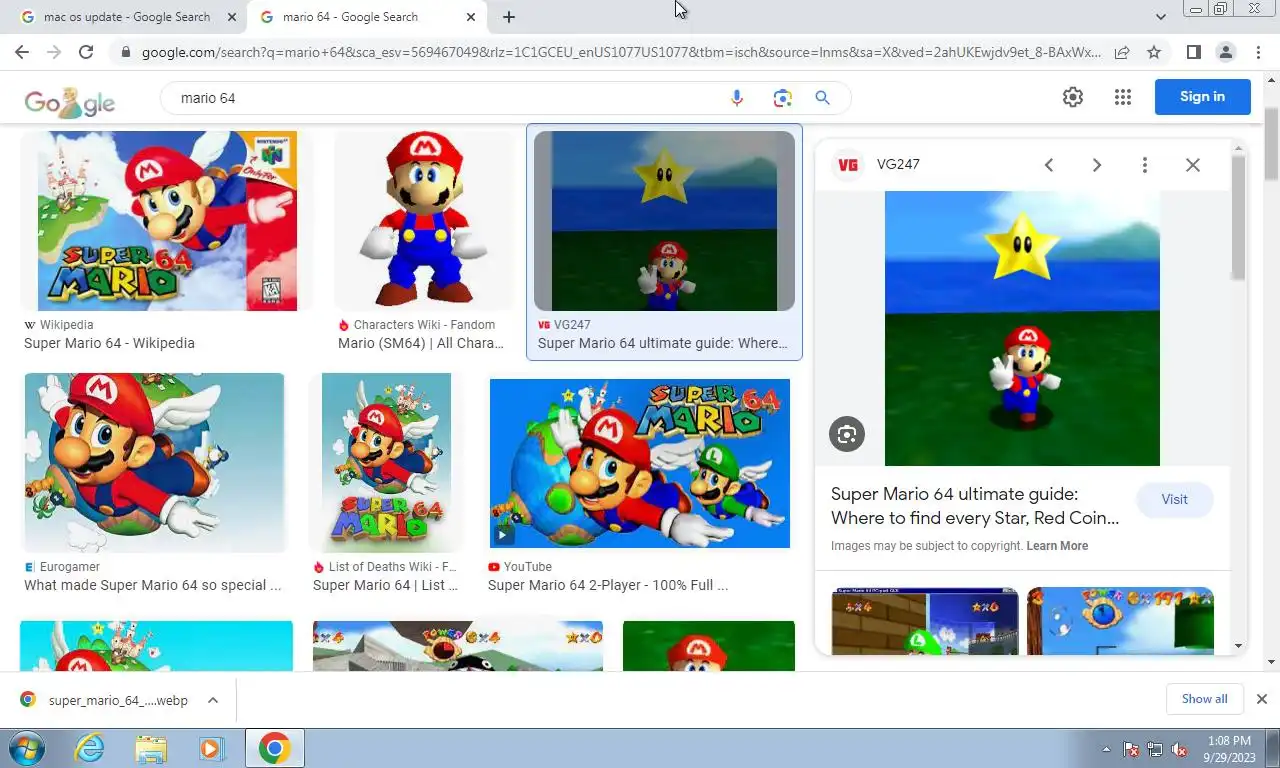Open a new browser tab

509,17
